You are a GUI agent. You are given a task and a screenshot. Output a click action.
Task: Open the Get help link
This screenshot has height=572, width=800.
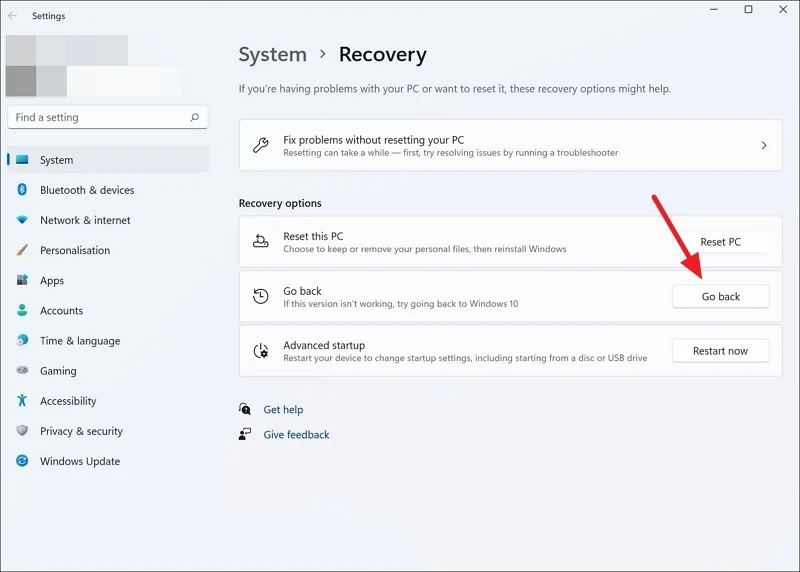(x=283, y=410)
